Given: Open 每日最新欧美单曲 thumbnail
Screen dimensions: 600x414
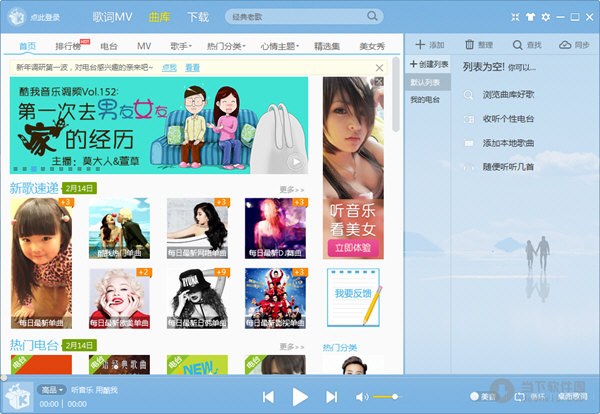Looking at the screenshot, I should [x=119, y=298].
